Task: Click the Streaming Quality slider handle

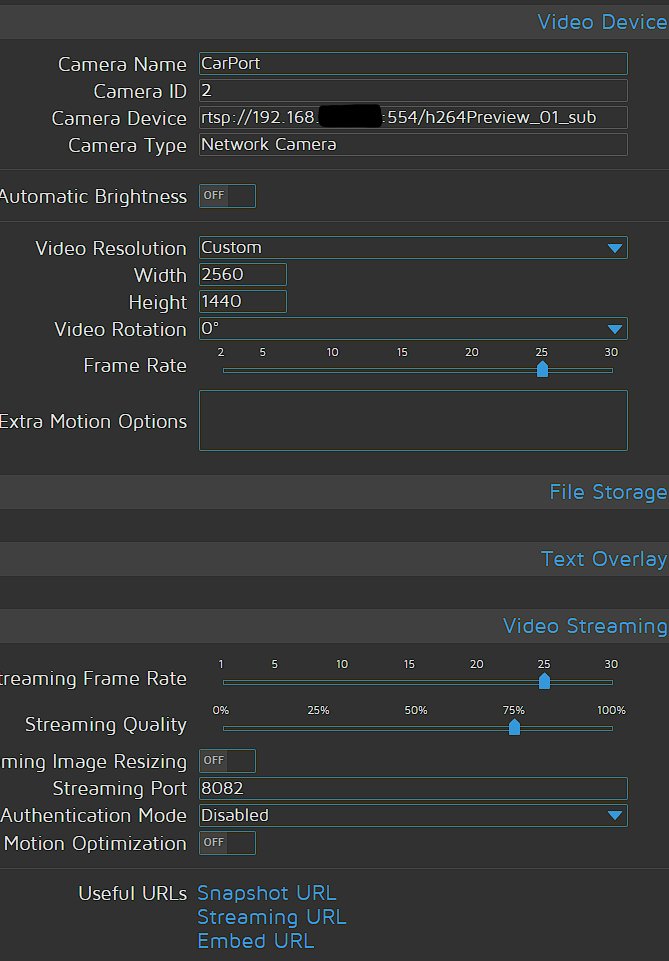Action: pos(514,727)
